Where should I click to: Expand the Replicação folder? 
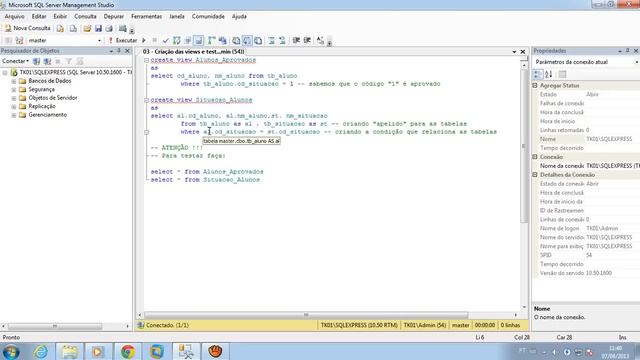pos(13,107)
